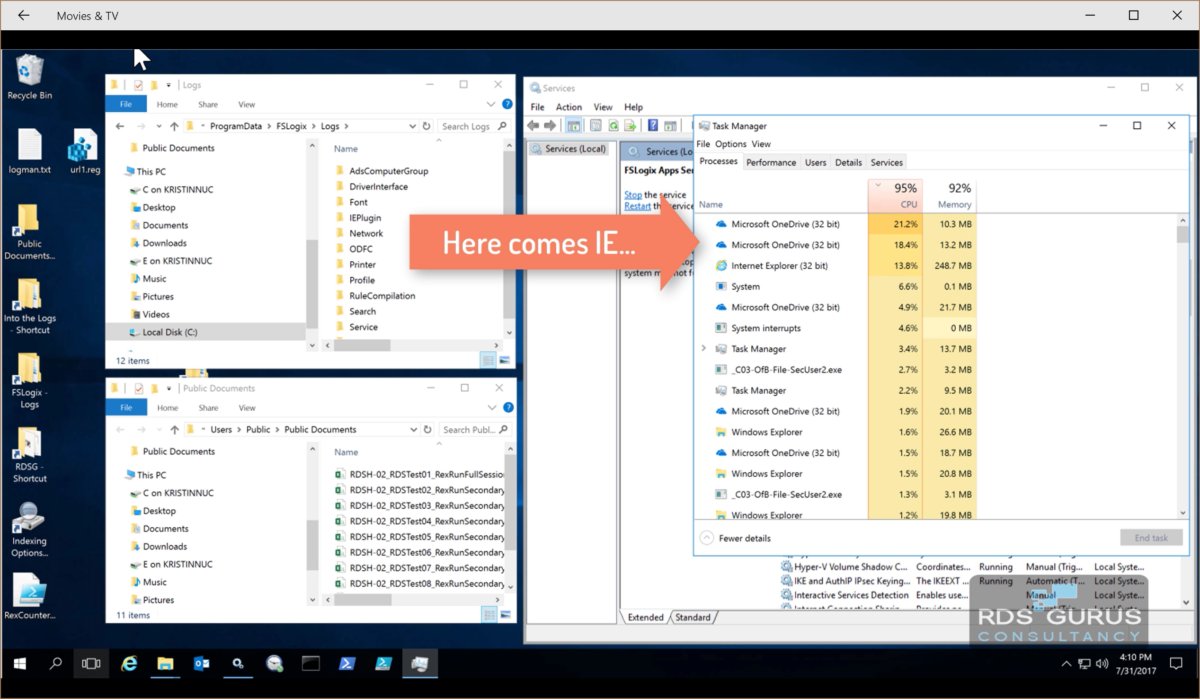This screenshot has height=699, width=1200.
Task: Expand Task Manager process group row
Action: pyautogui.click(x=704, y=349)
